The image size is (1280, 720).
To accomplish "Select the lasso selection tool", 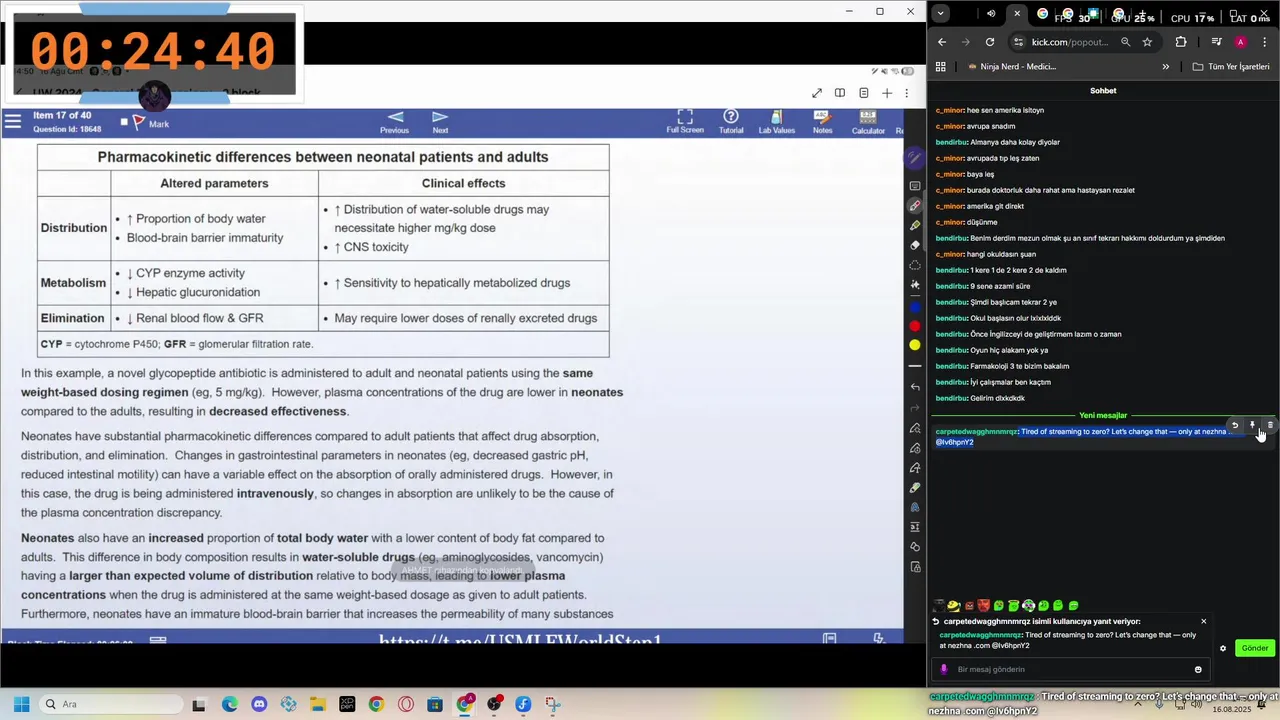I will coord(914,265).
